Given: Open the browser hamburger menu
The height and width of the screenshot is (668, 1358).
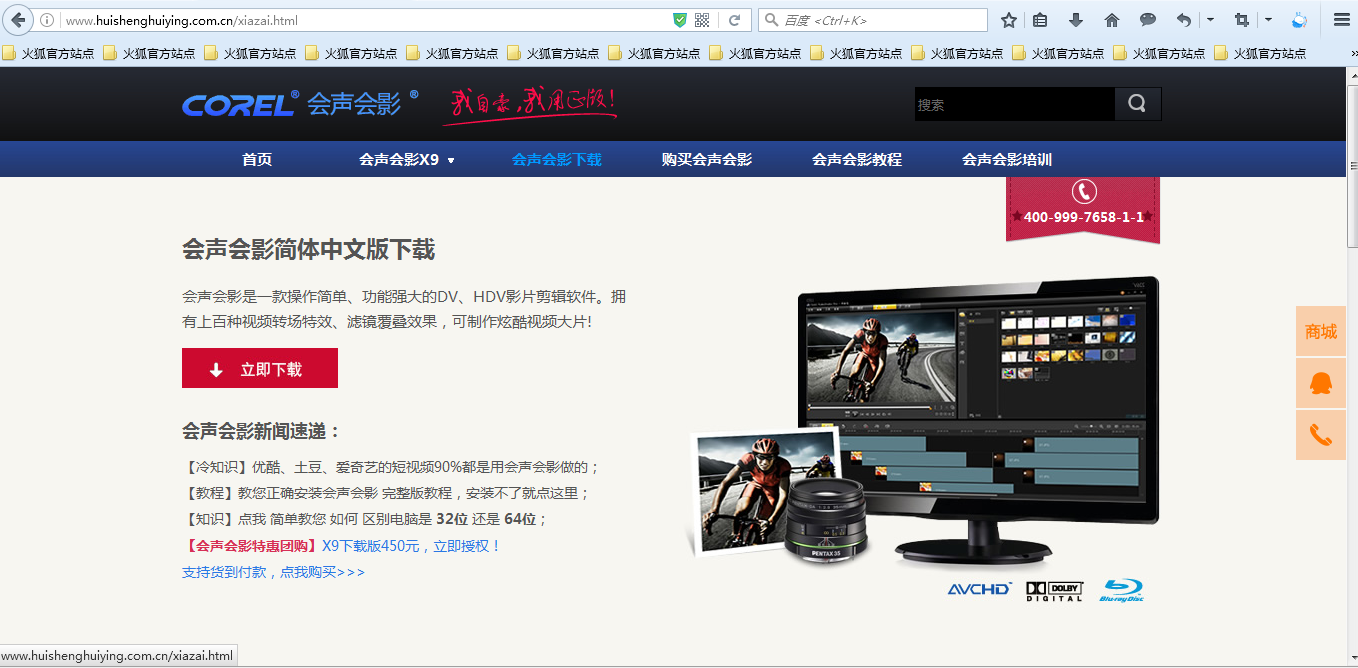Looking at the screenshot, I should coord(1341,20).
